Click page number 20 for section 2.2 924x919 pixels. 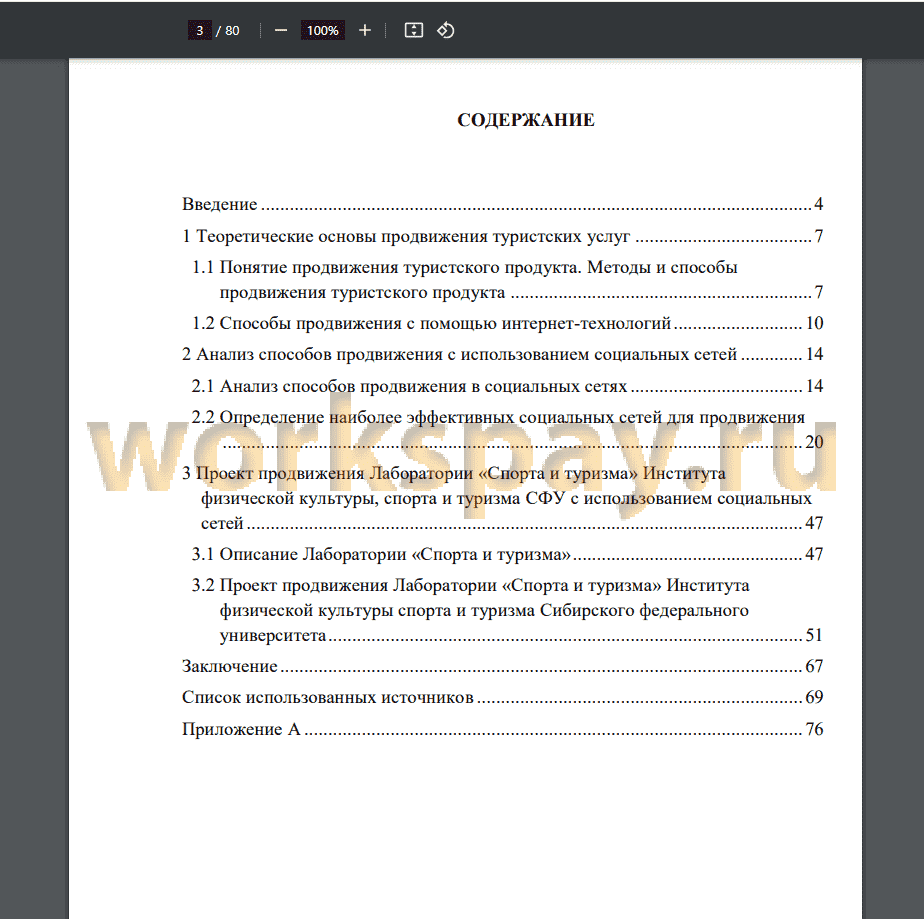(x=814, y=442)
